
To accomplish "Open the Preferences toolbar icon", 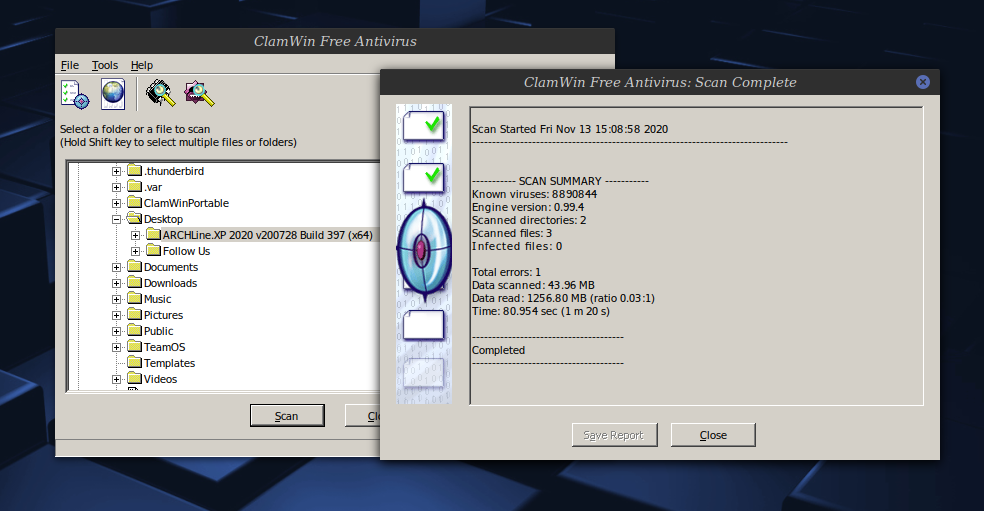I will (x=75, y=94).
